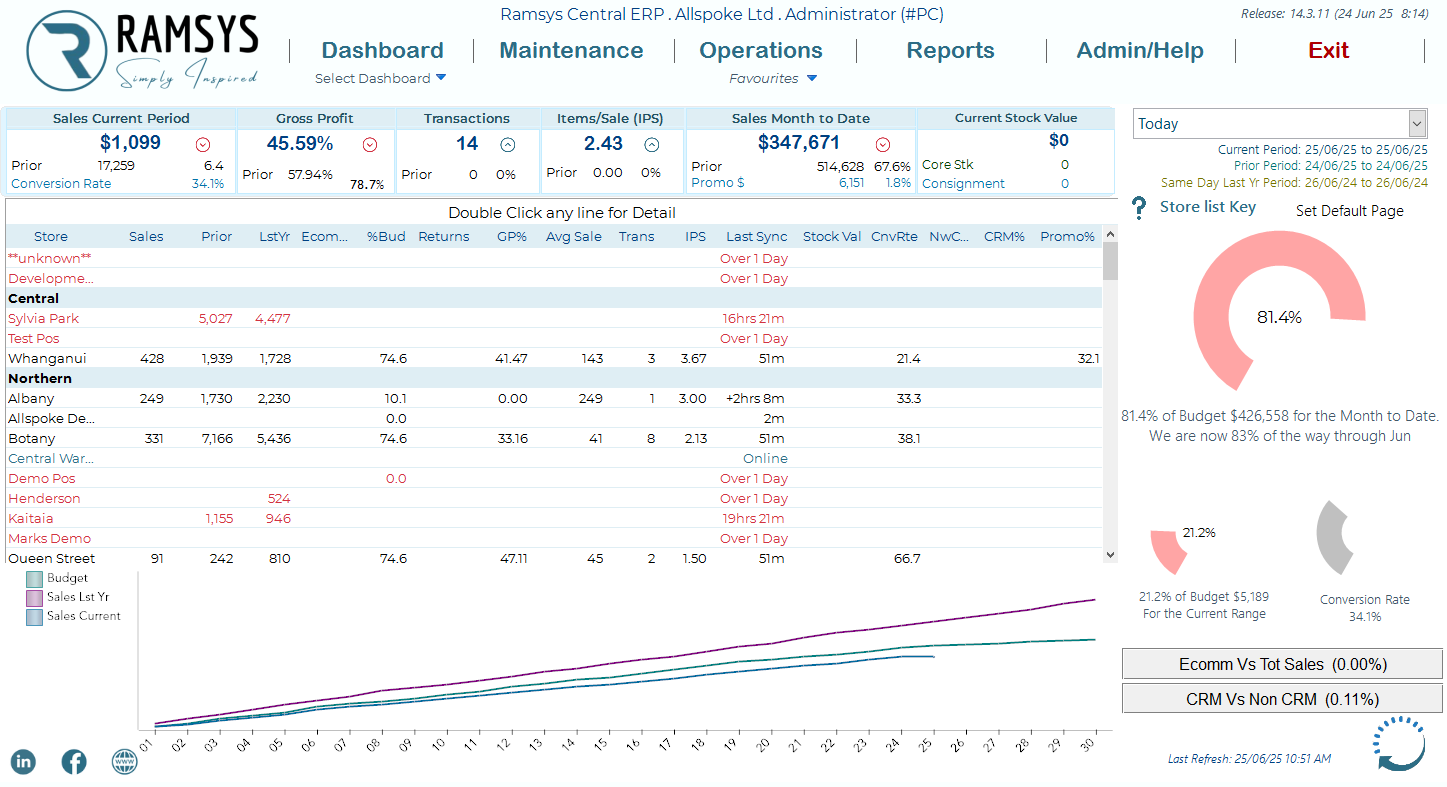
Task: Click the store list scrollbar thumb
Action: [x=1110, y=261]
